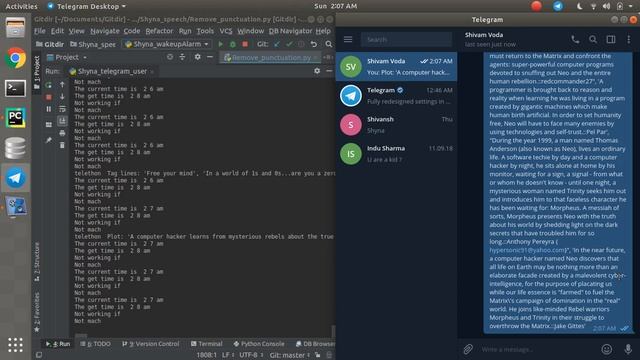Open the Shivam Voda chat
640x360 pixels.
pos(396,67)
